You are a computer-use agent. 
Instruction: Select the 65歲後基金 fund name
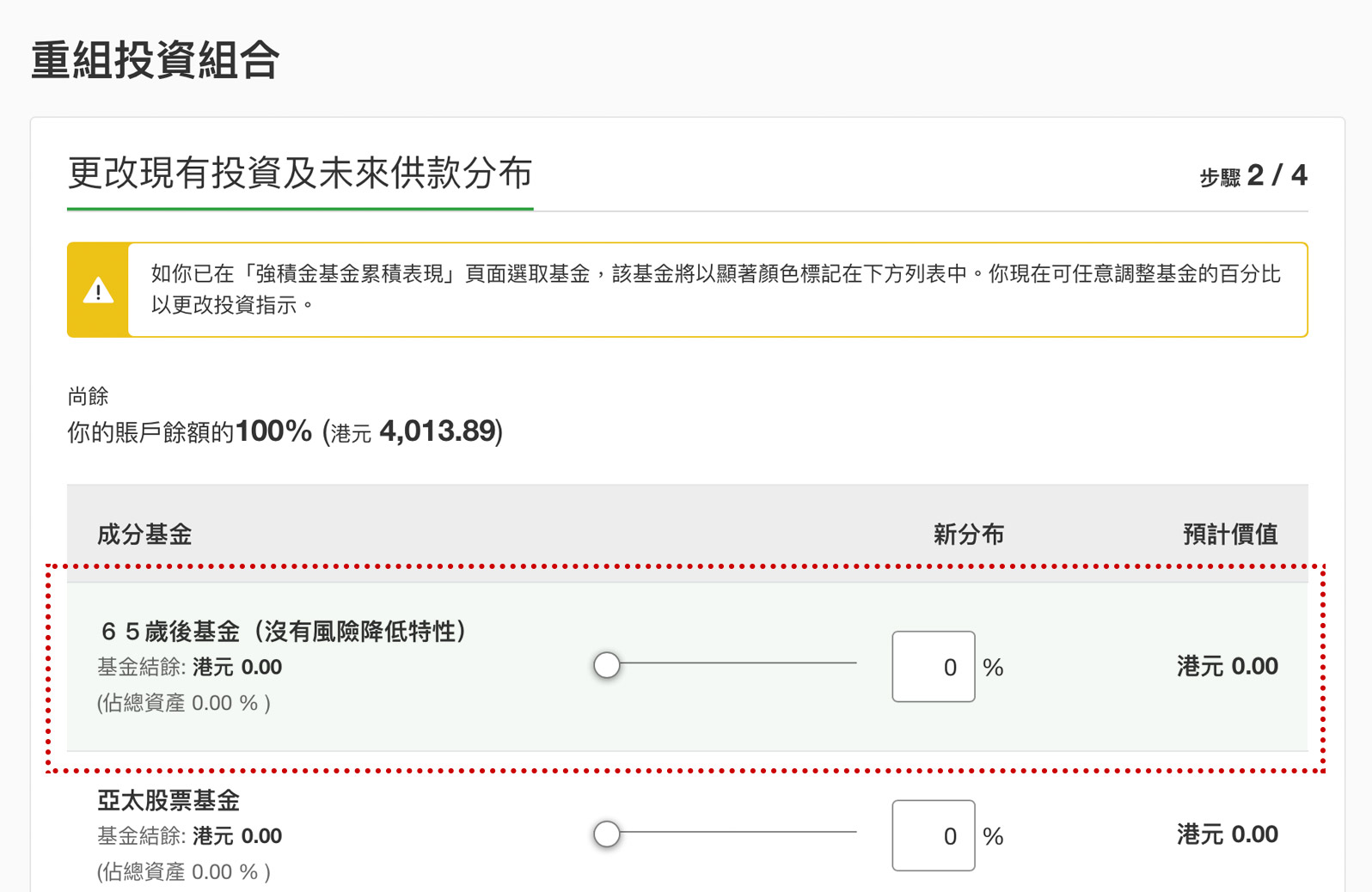pos(282,632)
